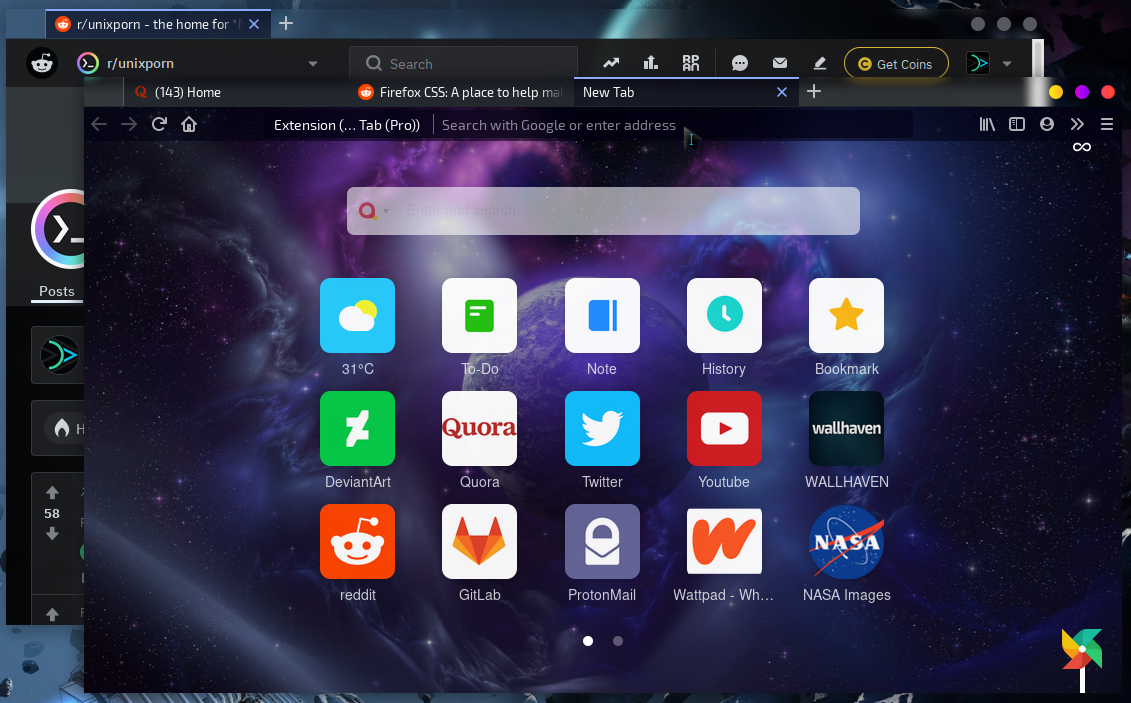Expand toolbar overflow chevrons

click(1077, 124)
